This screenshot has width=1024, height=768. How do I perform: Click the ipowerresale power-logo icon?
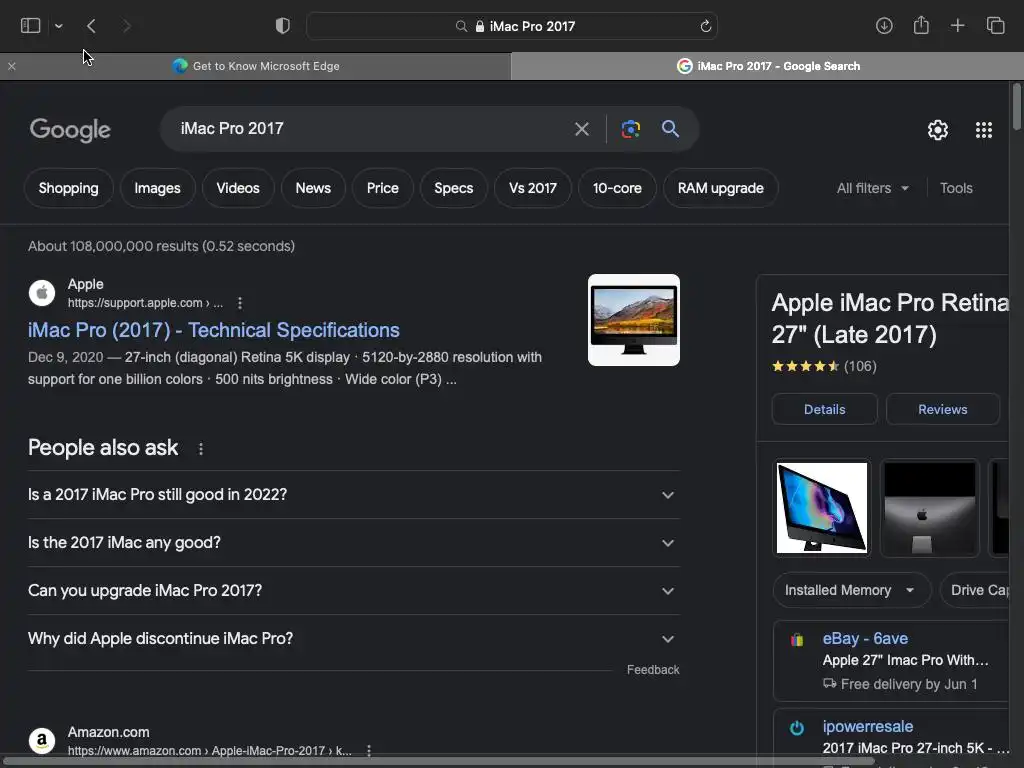coord(797,728)
